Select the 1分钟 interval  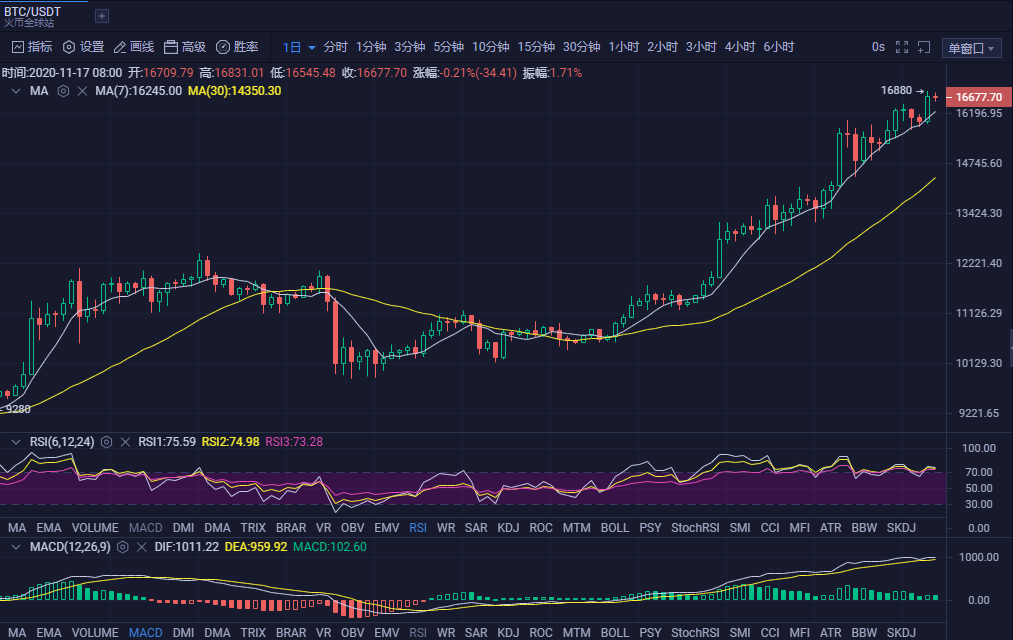coord(371,46)
